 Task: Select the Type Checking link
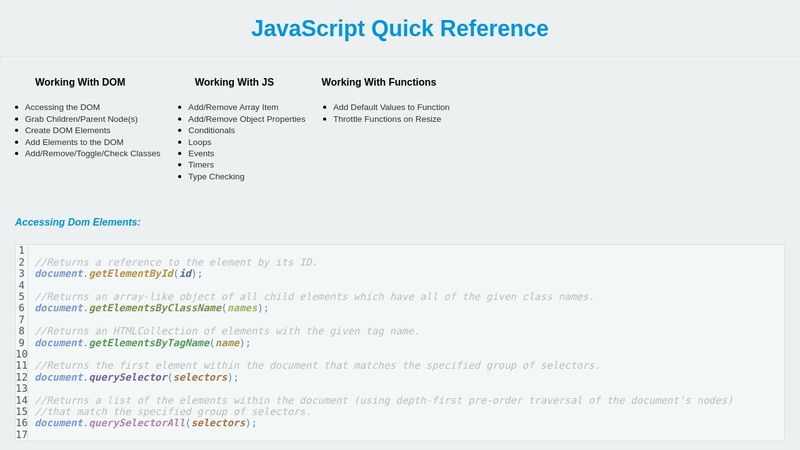point(216,177)
